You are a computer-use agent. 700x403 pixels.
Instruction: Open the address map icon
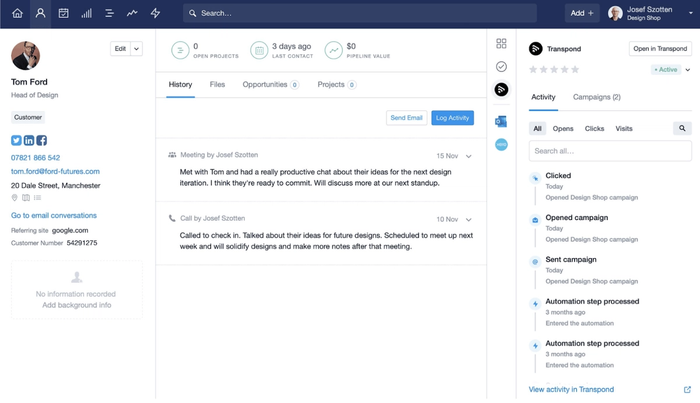coord(26,198)
